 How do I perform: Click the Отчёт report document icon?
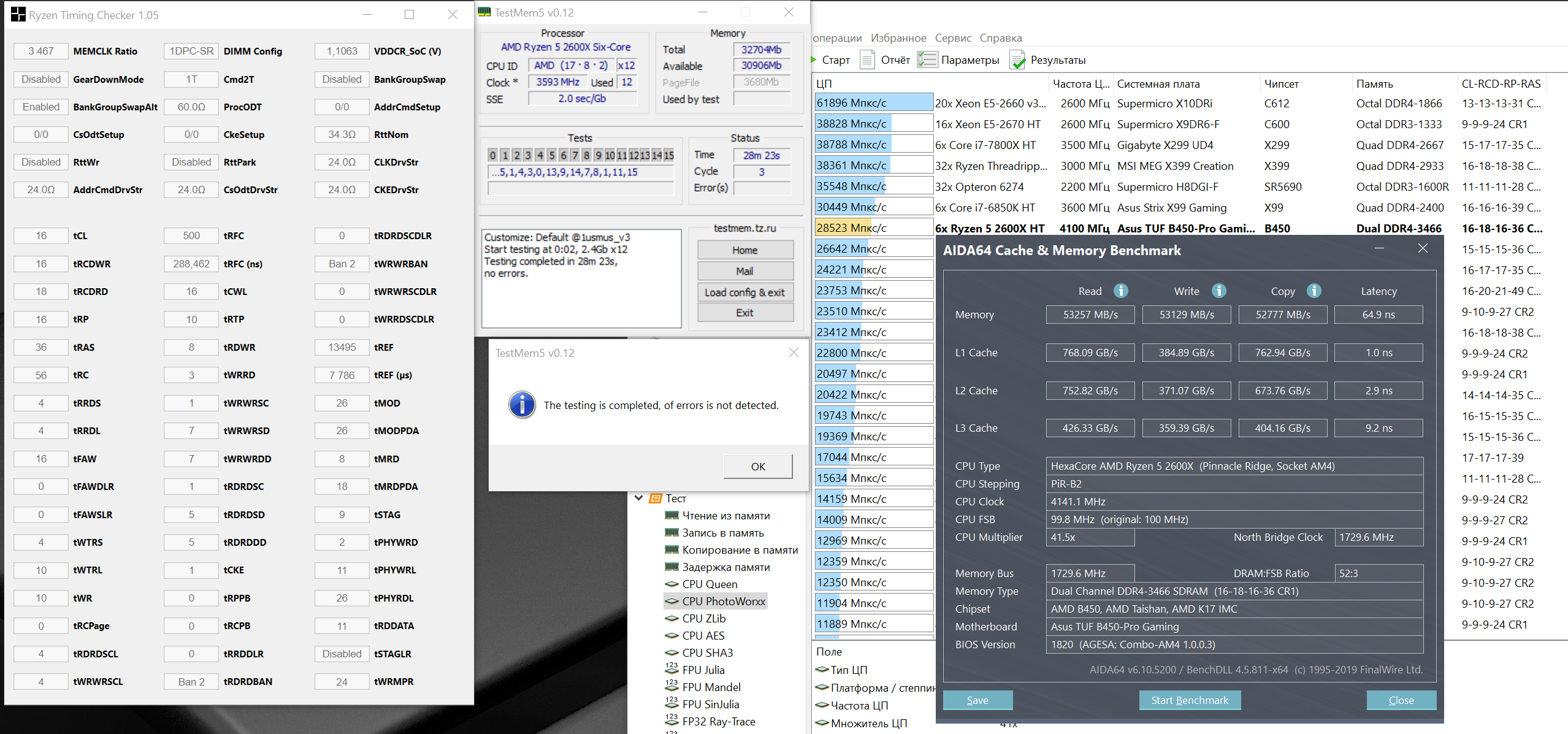[x=867, y=59]
